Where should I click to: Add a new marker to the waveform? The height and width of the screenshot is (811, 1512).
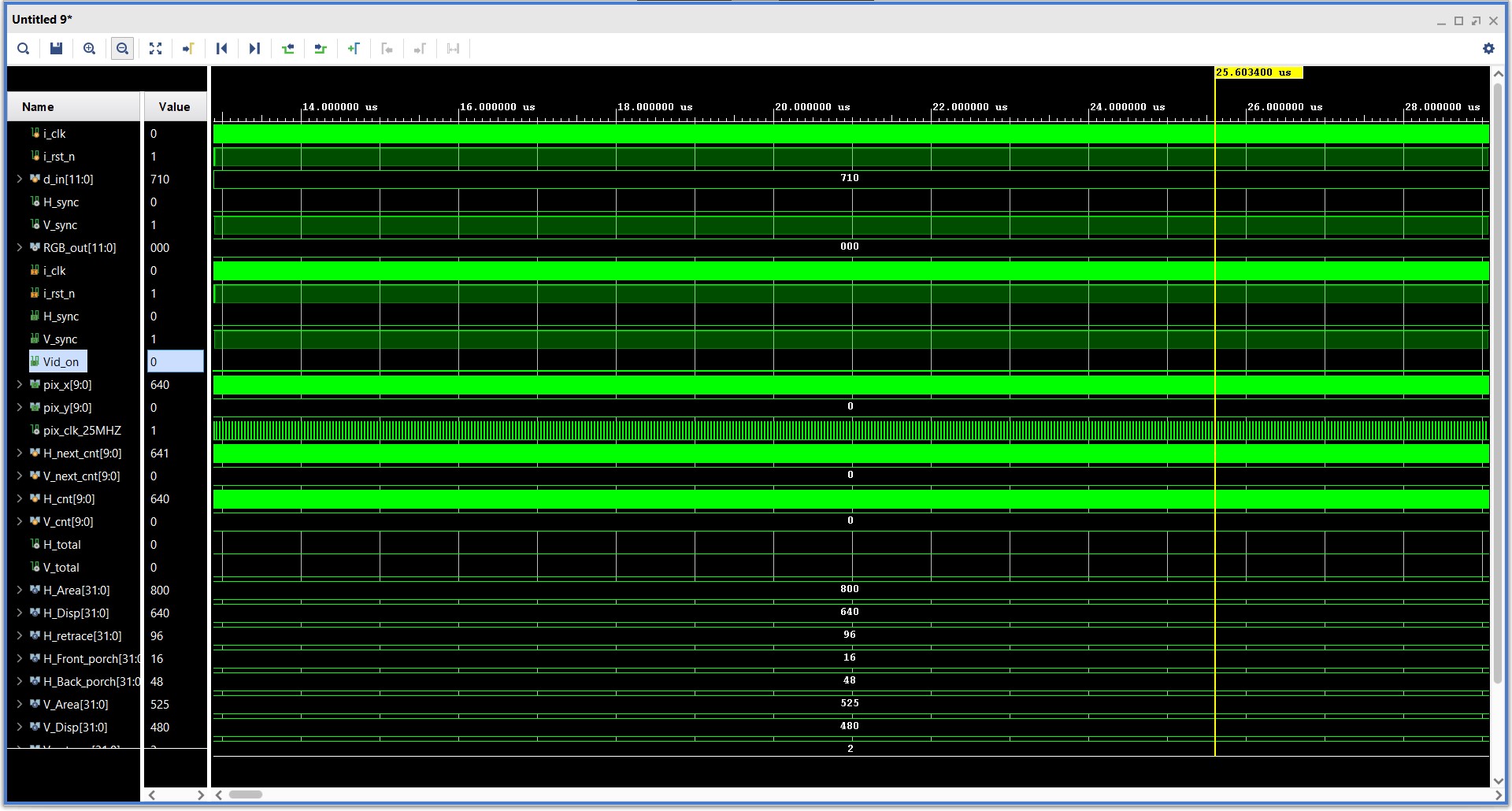[354, 48]
